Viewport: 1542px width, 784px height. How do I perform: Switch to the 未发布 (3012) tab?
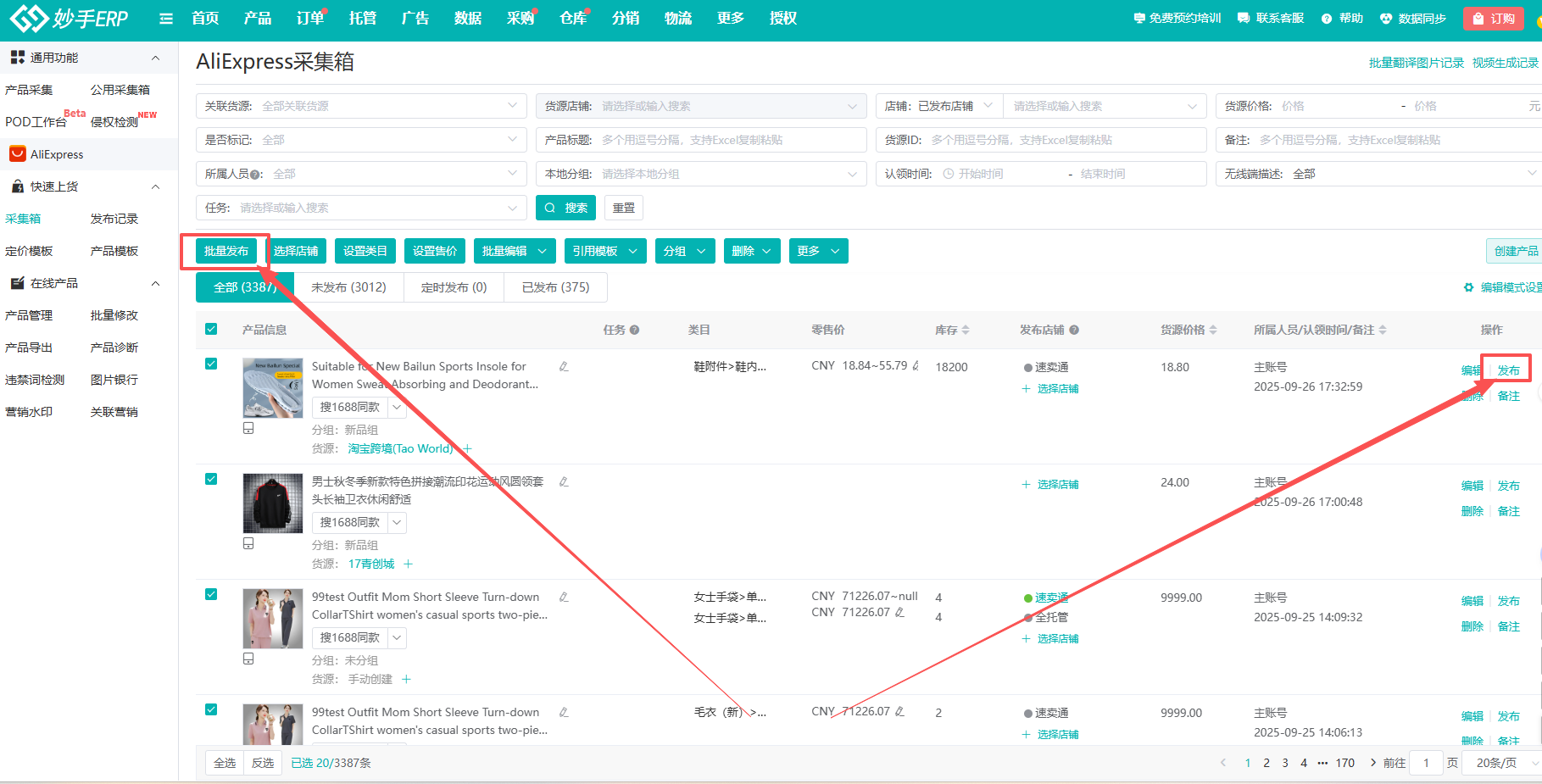(x=348, y=287)
